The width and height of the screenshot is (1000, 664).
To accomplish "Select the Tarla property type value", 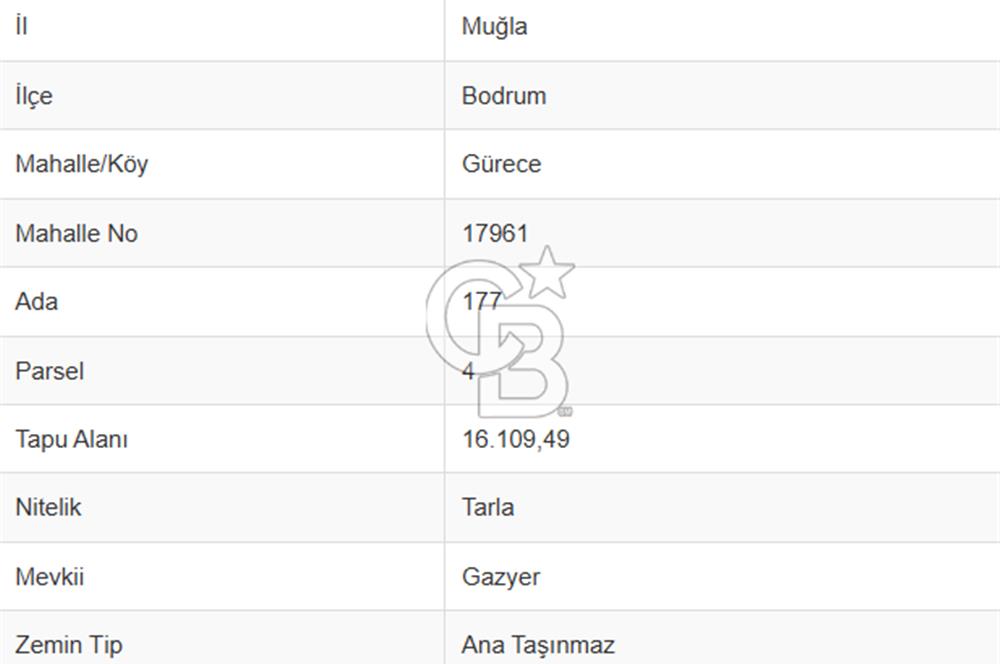I will (x=487, y=507).
